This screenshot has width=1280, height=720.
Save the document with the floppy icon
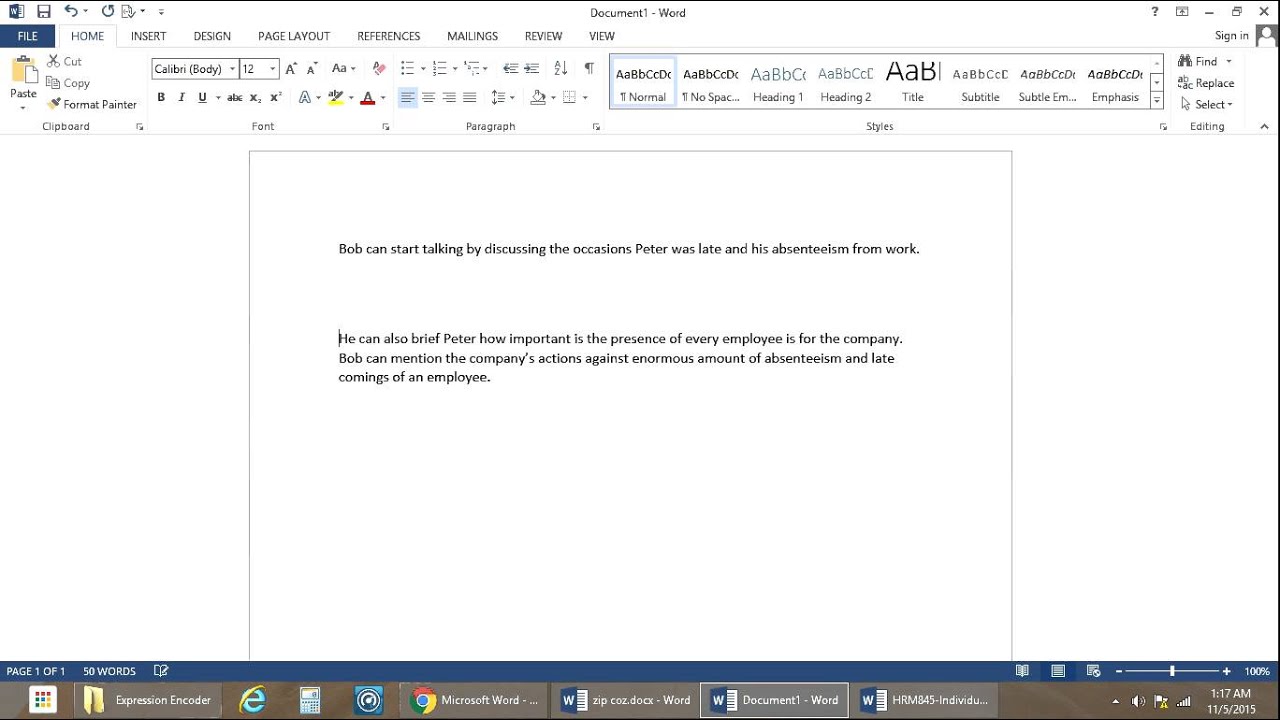coord(43,12)
